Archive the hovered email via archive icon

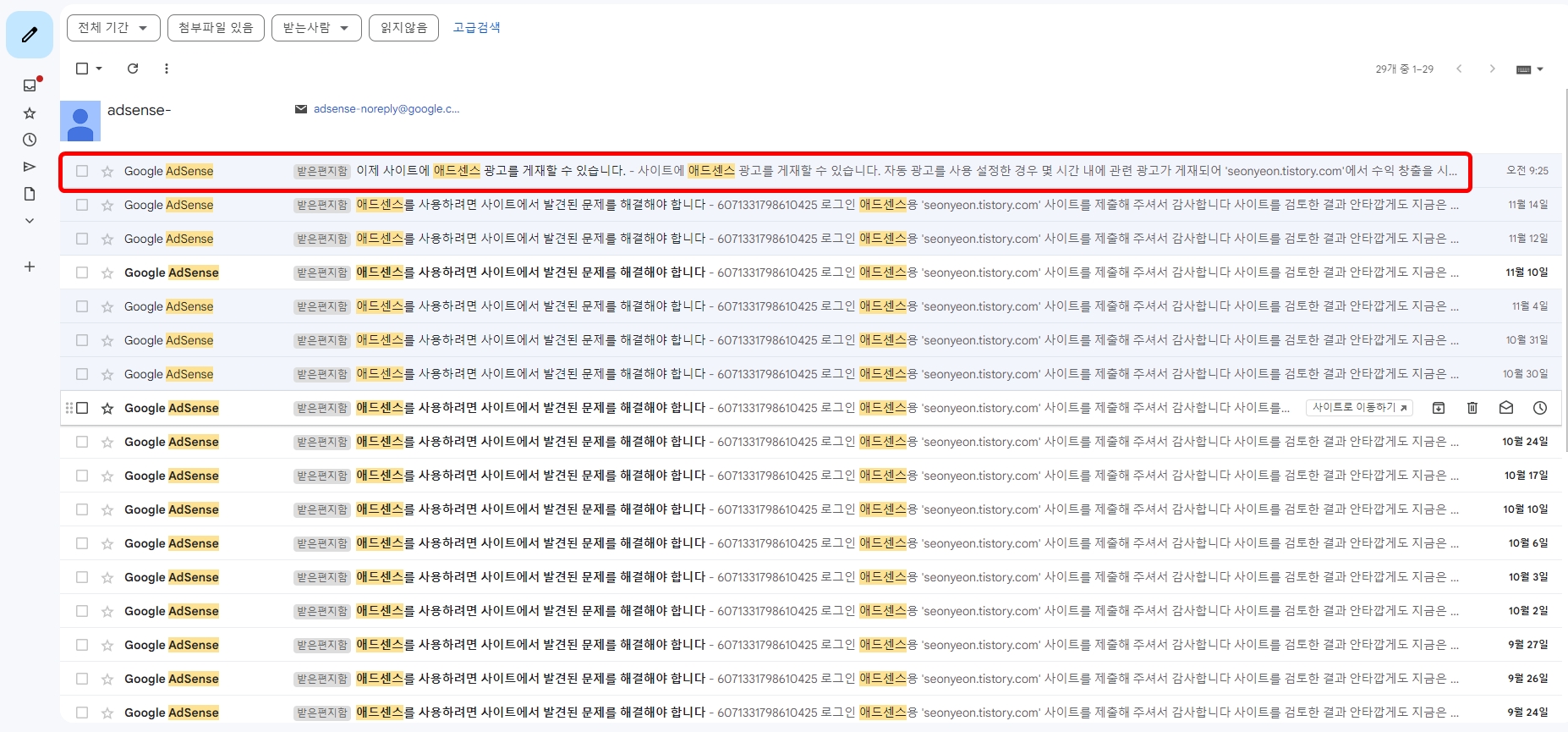click(1439, 408)
